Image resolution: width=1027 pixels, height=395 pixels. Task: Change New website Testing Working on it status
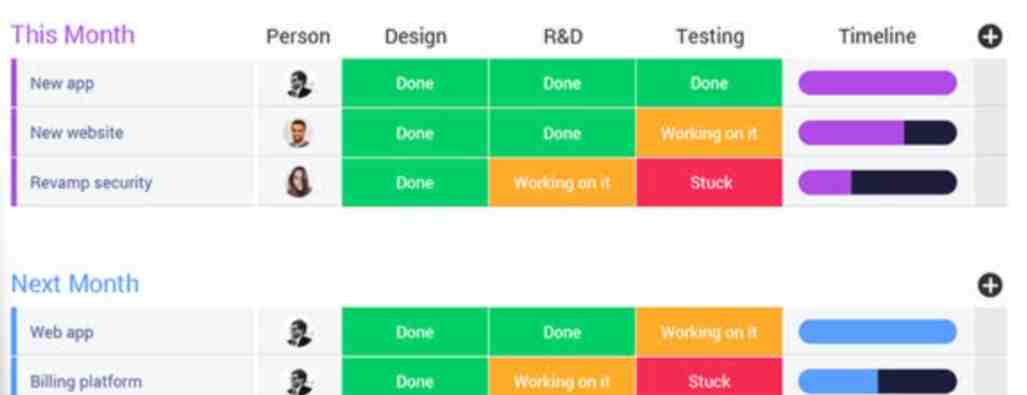point(709,133)
